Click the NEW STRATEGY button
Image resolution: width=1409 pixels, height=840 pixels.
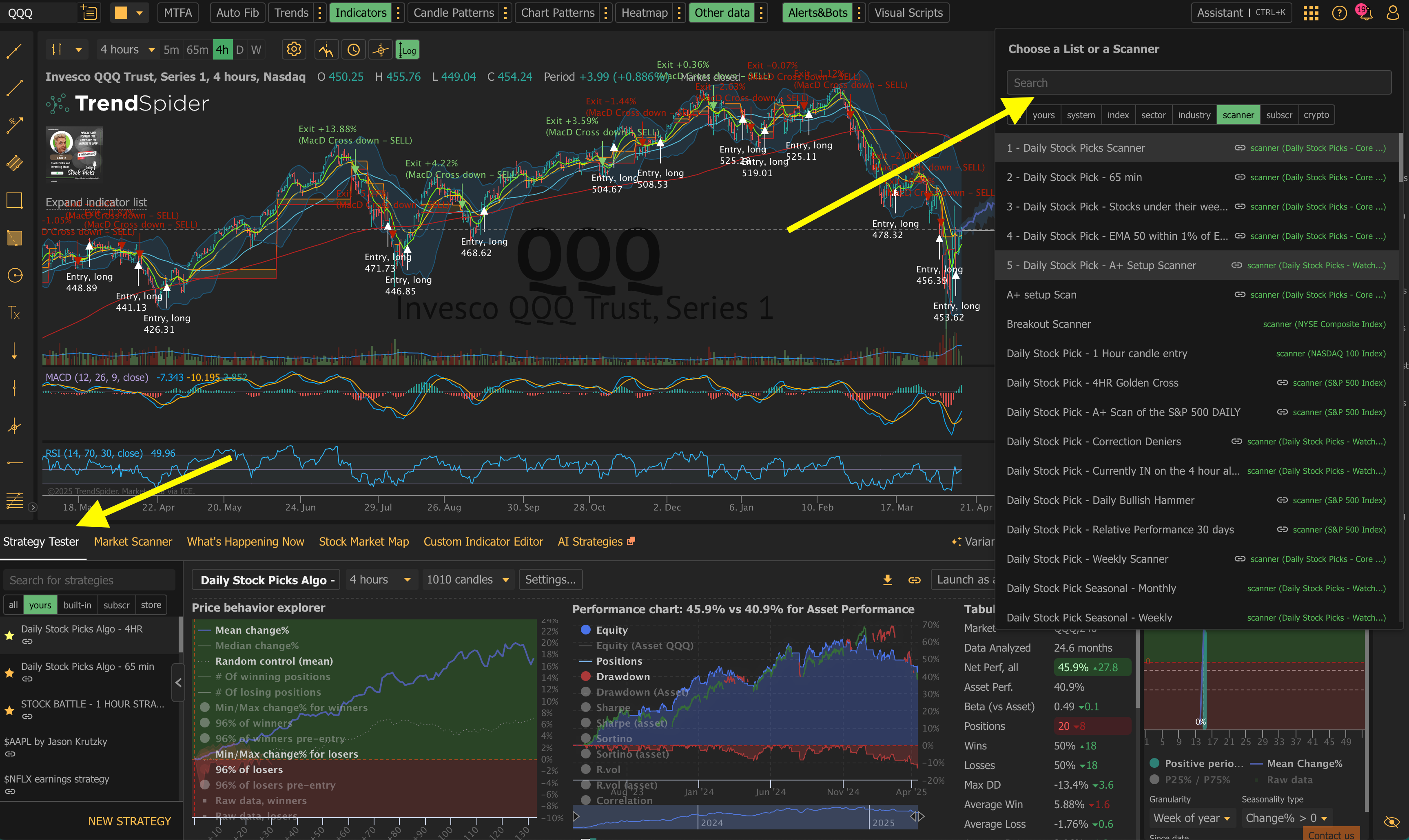click(x=129, y=821)
